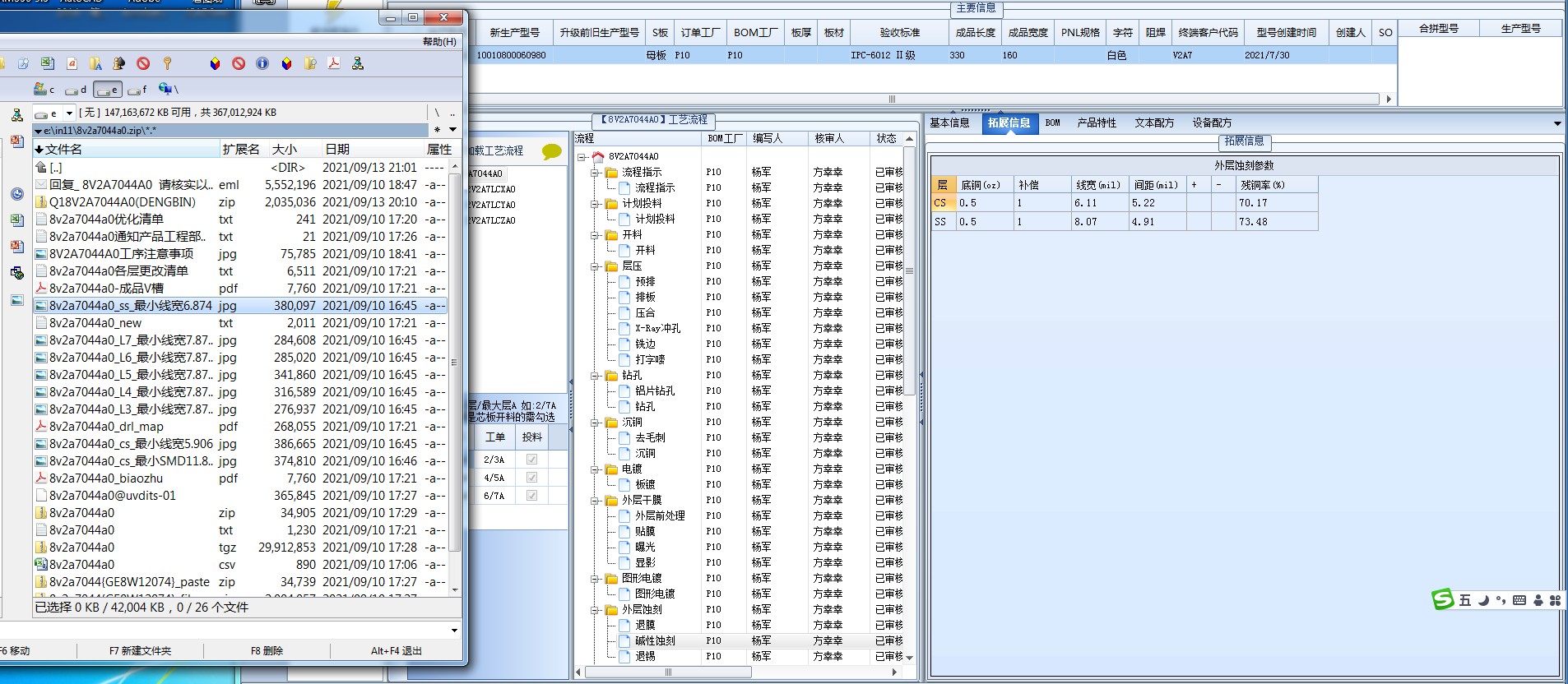The height and width of the screenshot is (684, 1568).
Task: Click the folder with letter A toolbar icon
Action: point(95,63)
